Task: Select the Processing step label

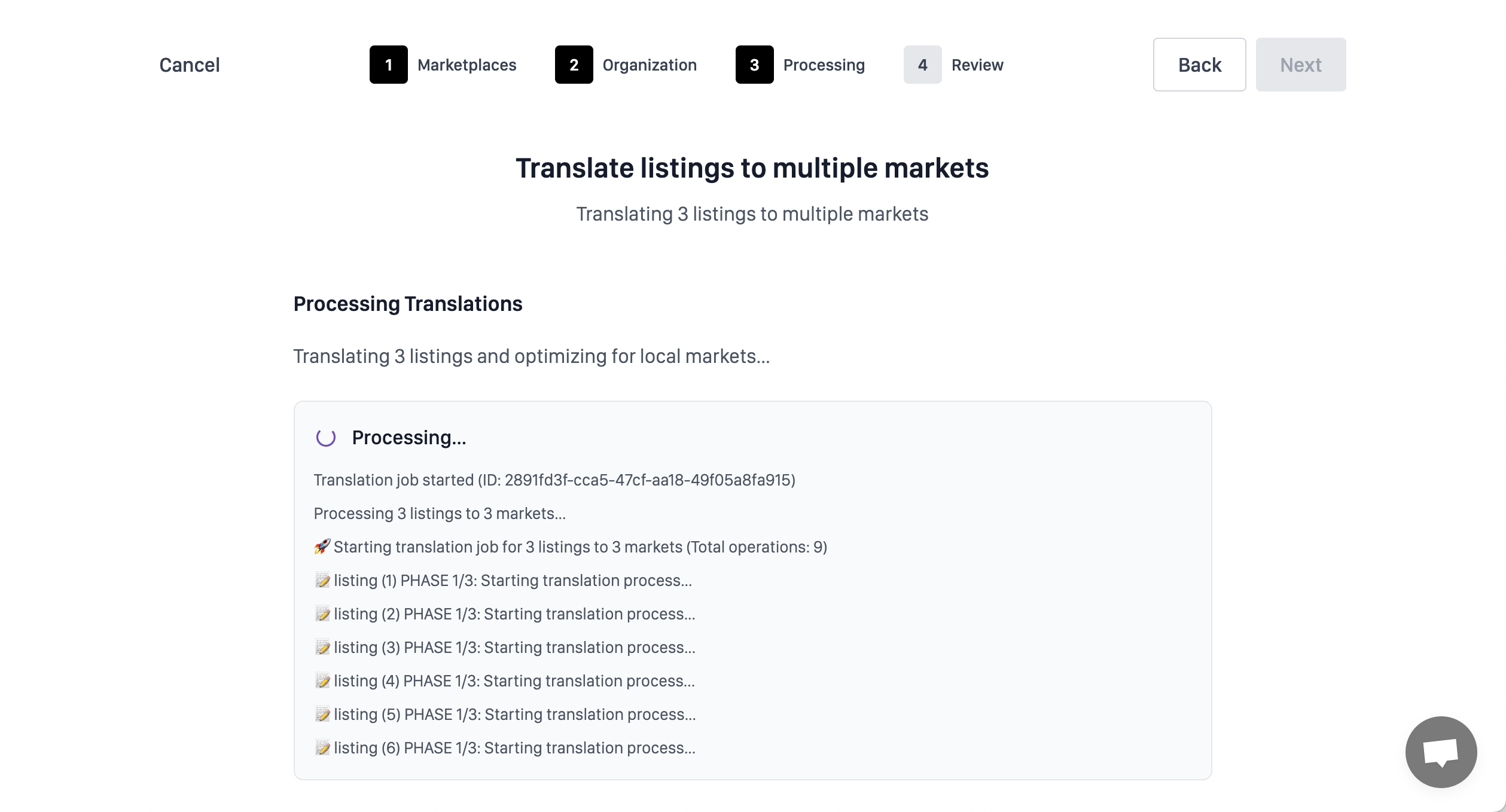Action: coord(824,65)
